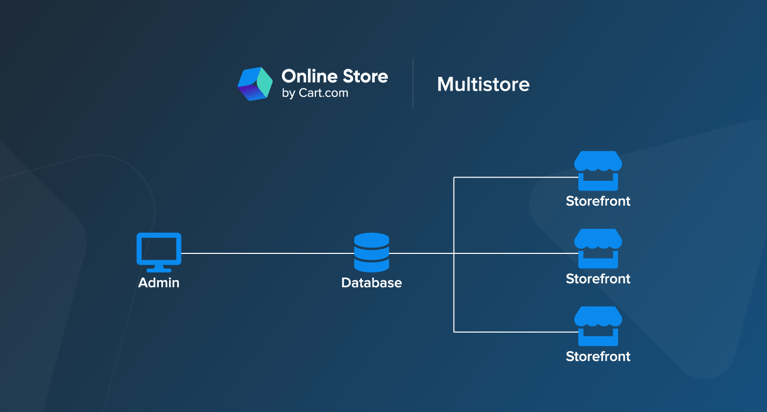
Task: Click the middle "Storefront" label
Action: [x=598, y=279]
